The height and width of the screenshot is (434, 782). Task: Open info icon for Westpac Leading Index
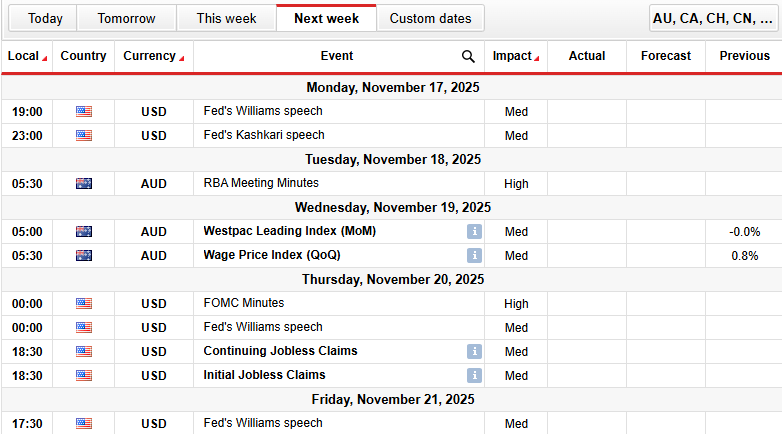click(474, 231)
